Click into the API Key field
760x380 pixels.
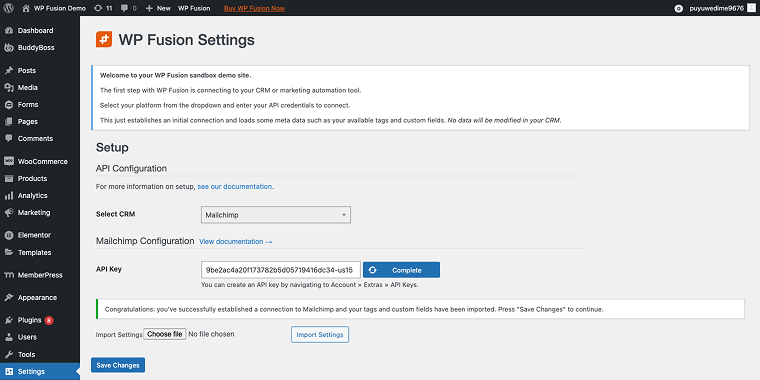coord(281,270)
